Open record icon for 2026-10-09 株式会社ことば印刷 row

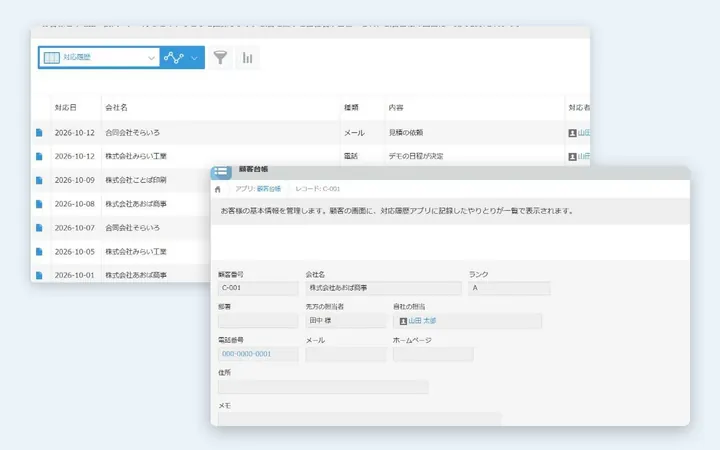(39, 180)
